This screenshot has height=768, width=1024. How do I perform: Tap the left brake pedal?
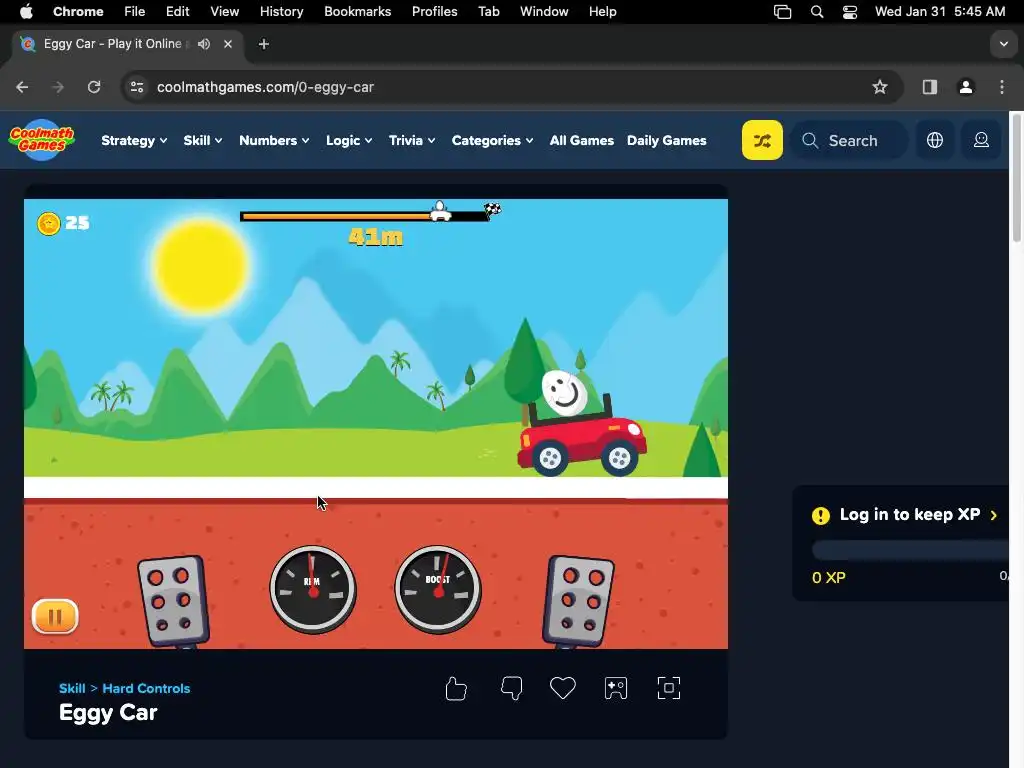click(174, 601)
